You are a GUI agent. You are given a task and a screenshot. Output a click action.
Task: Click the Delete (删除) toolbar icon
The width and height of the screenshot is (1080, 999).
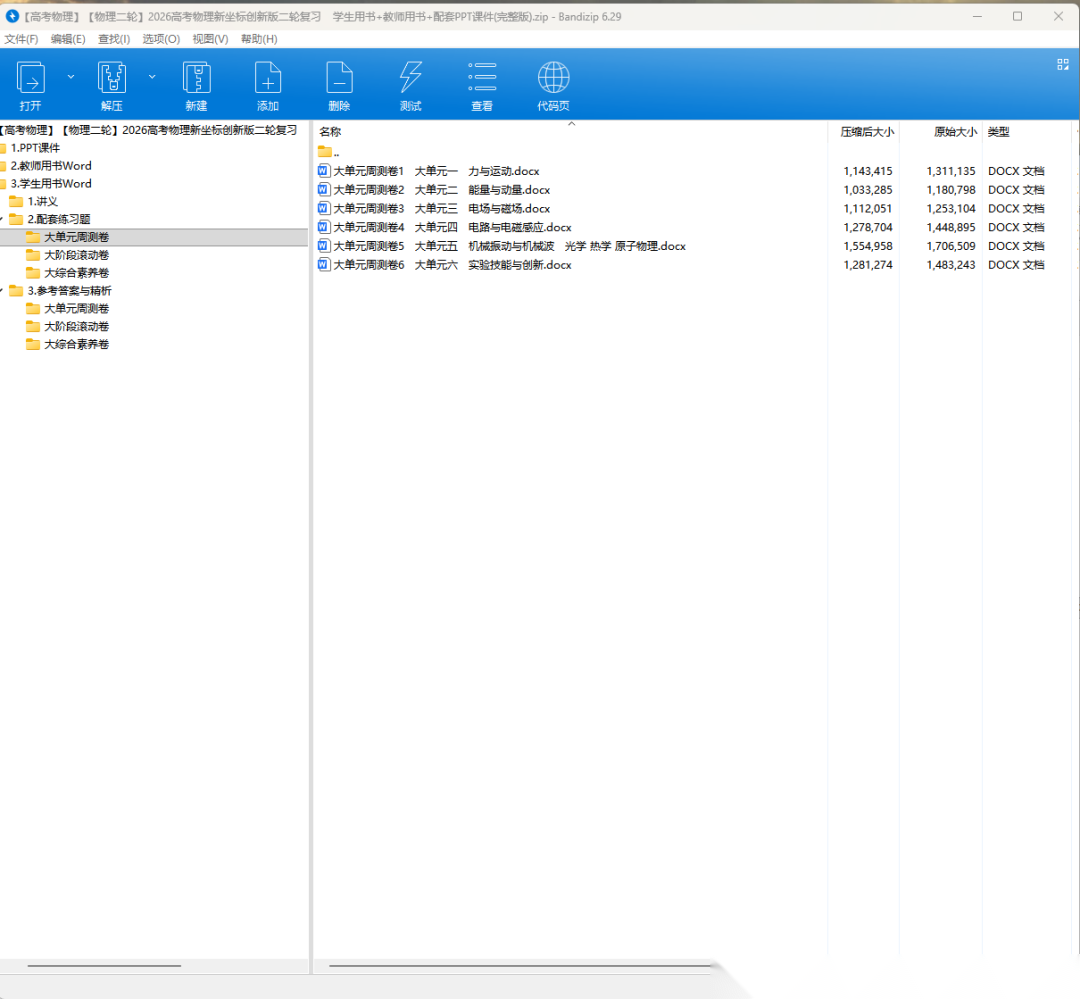point(339,79)
